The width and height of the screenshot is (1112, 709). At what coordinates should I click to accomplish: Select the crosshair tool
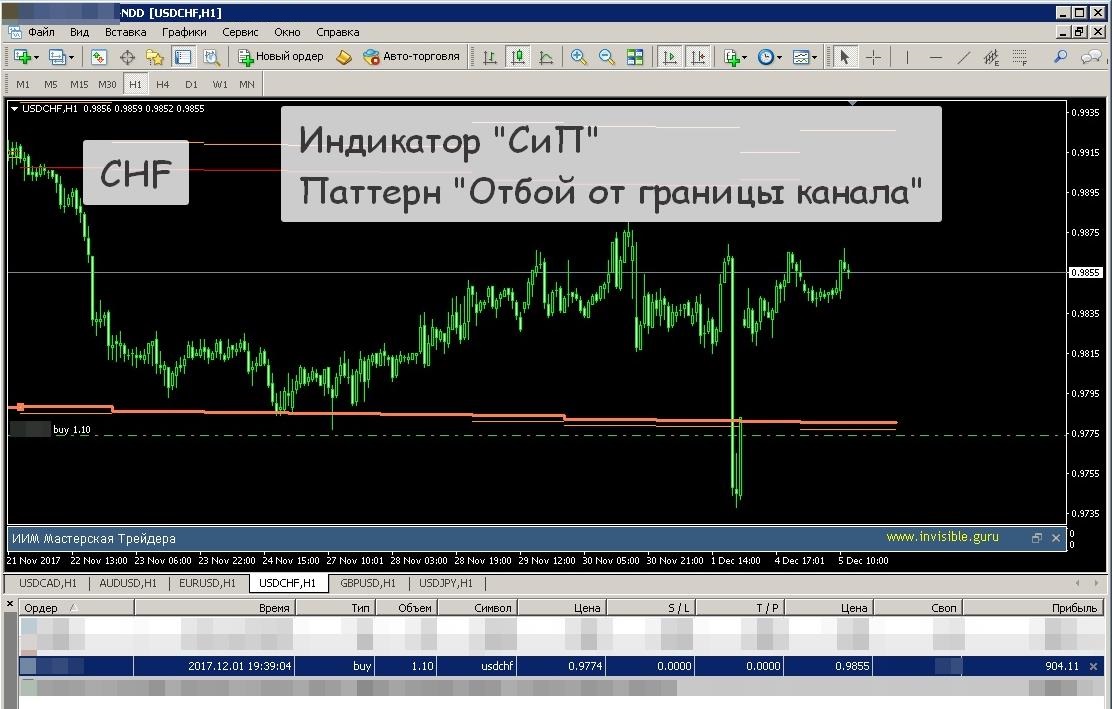click(x=874, y=57)
